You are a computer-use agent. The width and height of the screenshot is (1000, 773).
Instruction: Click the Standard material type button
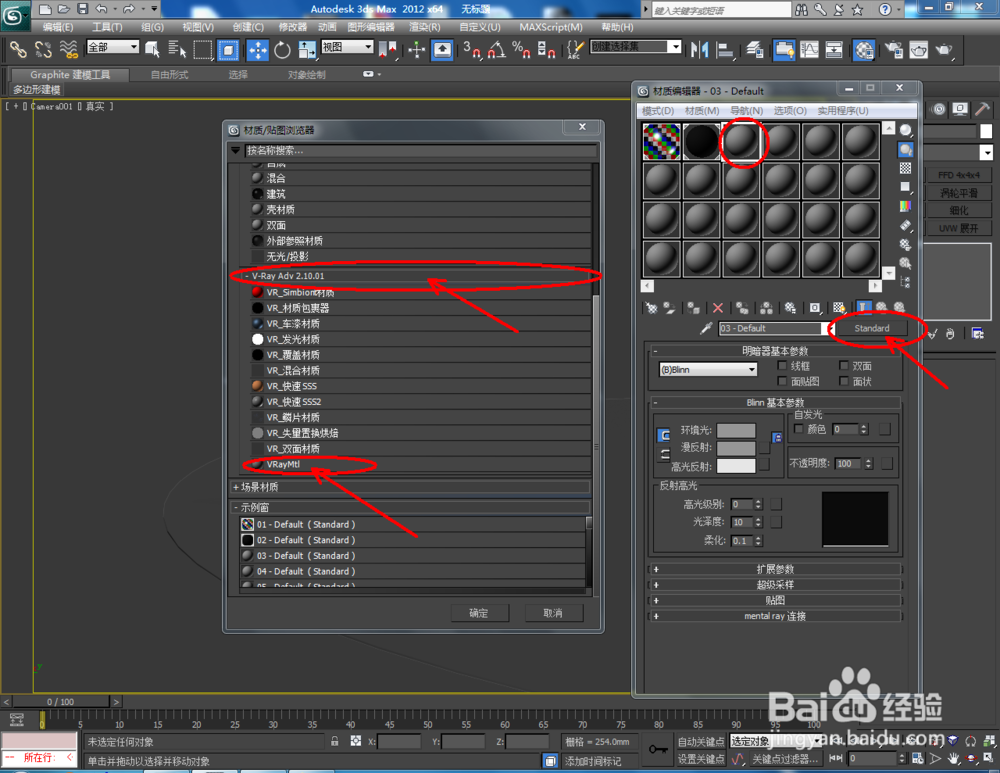pos(872,328)
